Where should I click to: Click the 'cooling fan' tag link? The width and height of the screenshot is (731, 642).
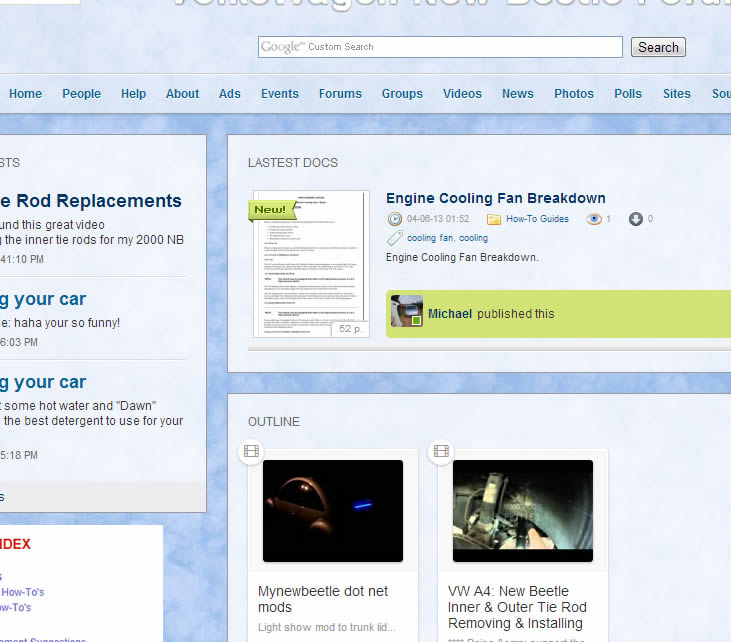pos(430,238)
